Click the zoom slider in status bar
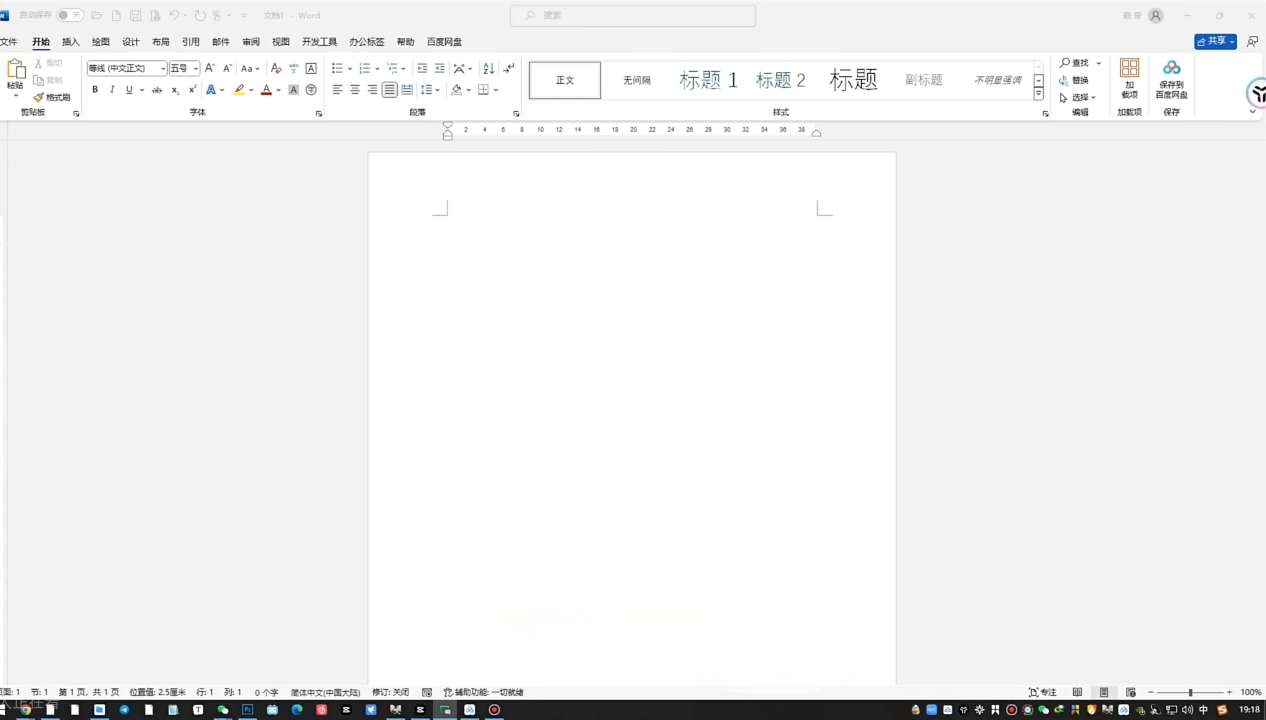Viewport: 1266px width, 720px height. coord(1190,692)
